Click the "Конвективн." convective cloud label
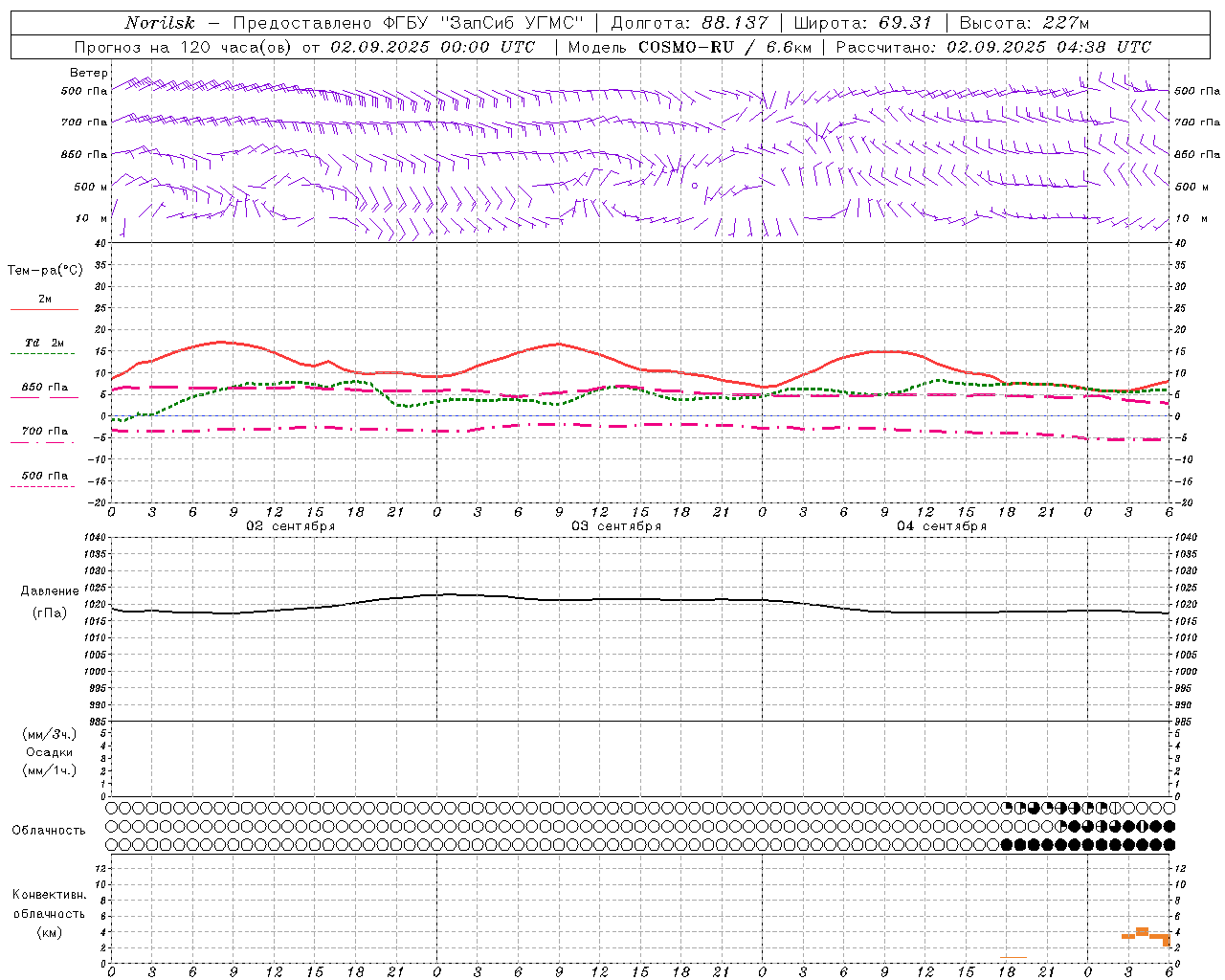Viewport: 1225px width, 980px height. pyautogui.click(x=50, y=895)
